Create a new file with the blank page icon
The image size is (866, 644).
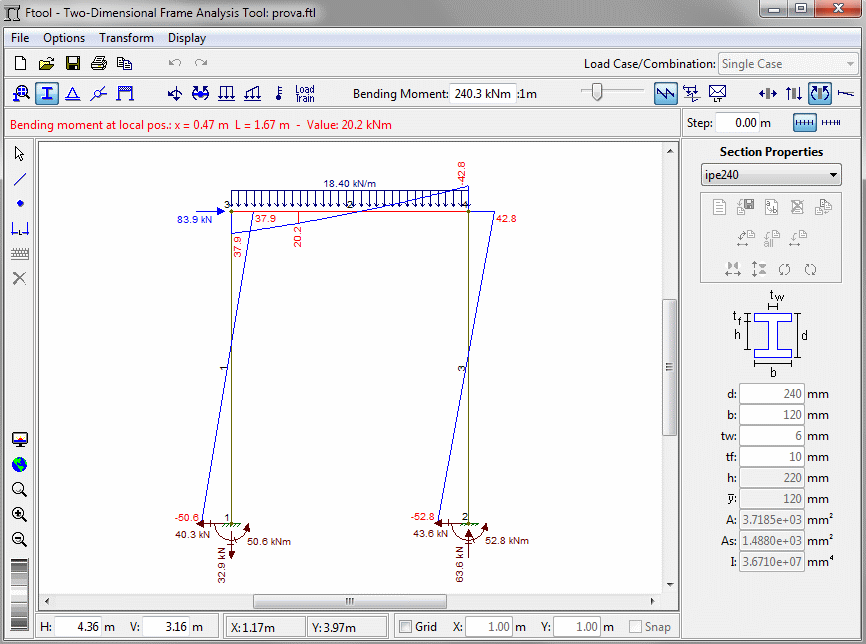(20, 63)
